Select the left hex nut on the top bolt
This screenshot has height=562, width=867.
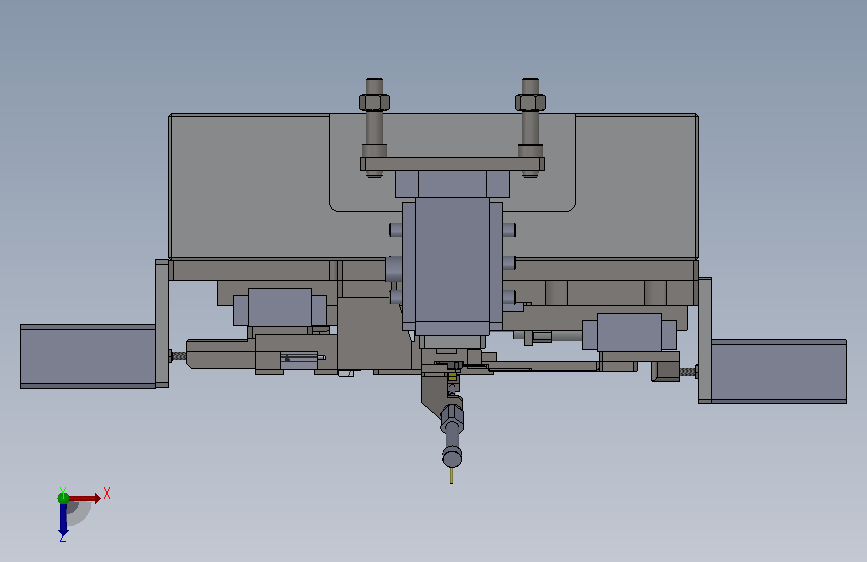(x=374, y=102)
